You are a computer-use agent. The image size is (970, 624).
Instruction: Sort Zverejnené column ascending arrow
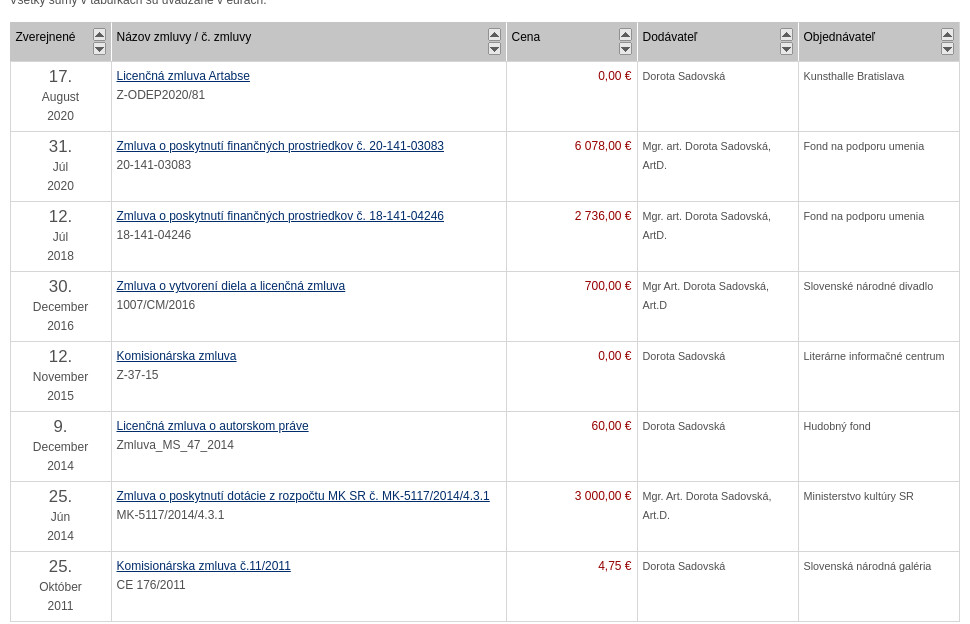99,35
